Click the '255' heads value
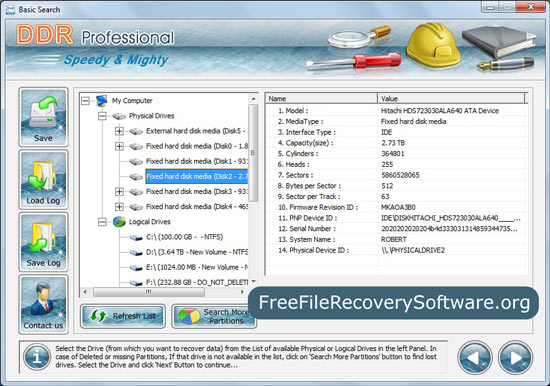This screenshot has width=550, height=386. [387, 164]
